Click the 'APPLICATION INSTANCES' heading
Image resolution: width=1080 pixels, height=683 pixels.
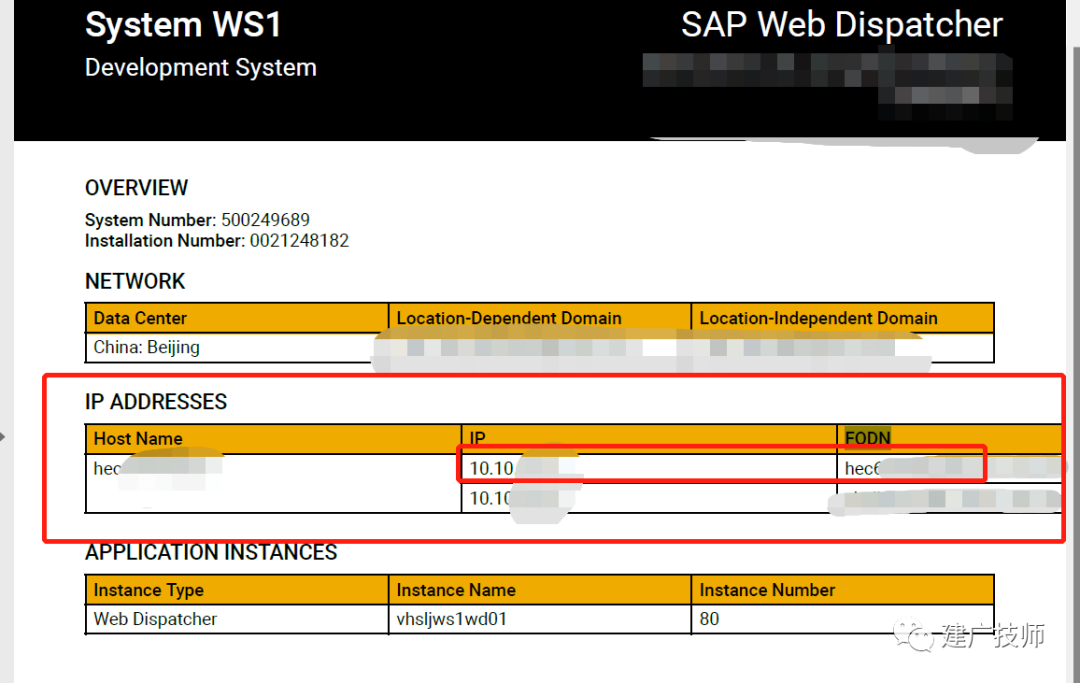tap(211, 552)
